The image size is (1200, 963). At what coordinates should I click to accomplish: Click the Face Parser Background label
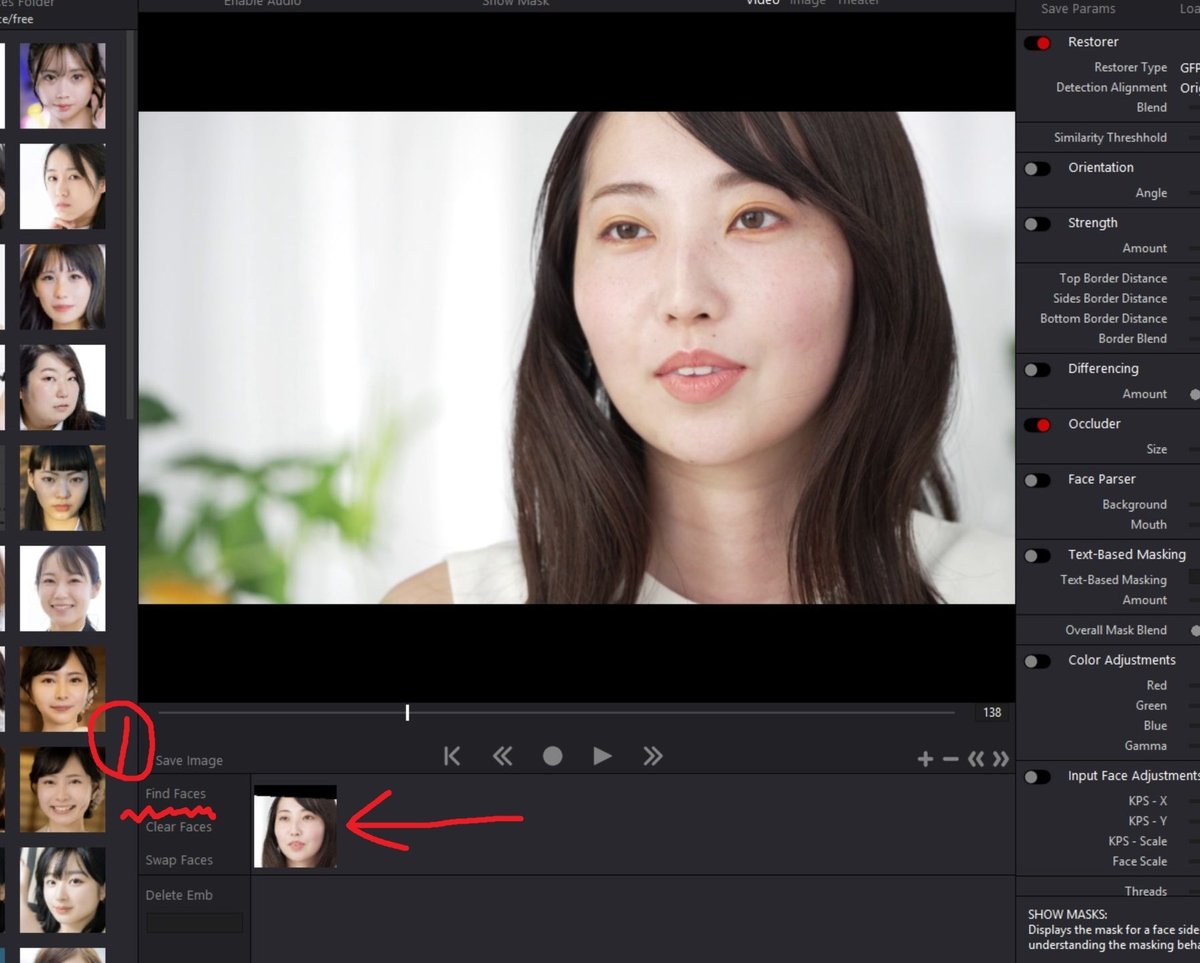(x=1134, y=505)
